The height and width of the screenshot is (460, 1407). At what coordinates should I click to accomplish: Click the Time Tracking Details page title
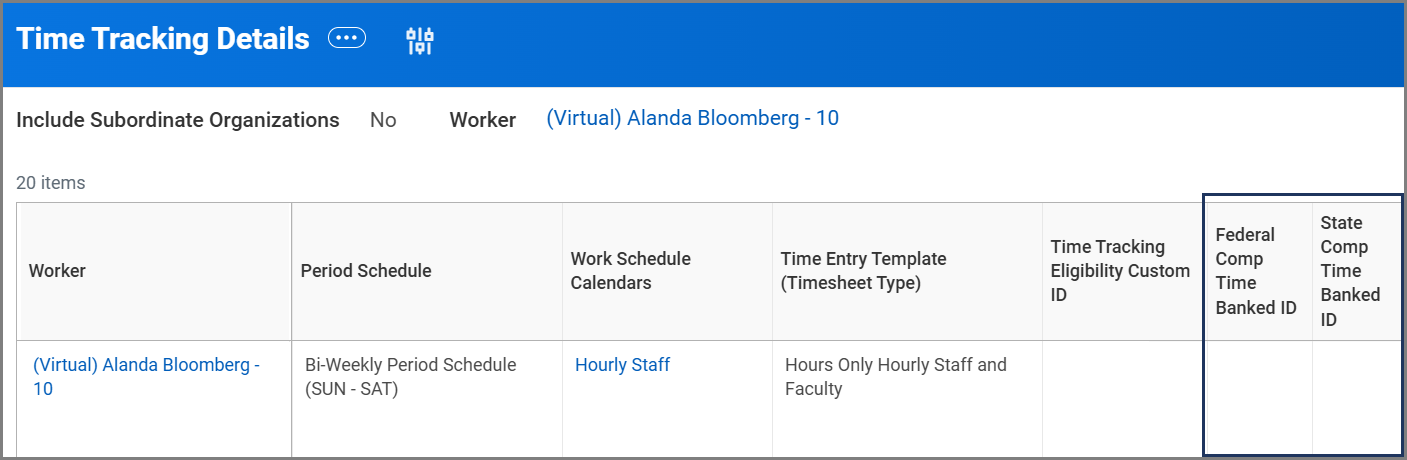click(163, 39)
